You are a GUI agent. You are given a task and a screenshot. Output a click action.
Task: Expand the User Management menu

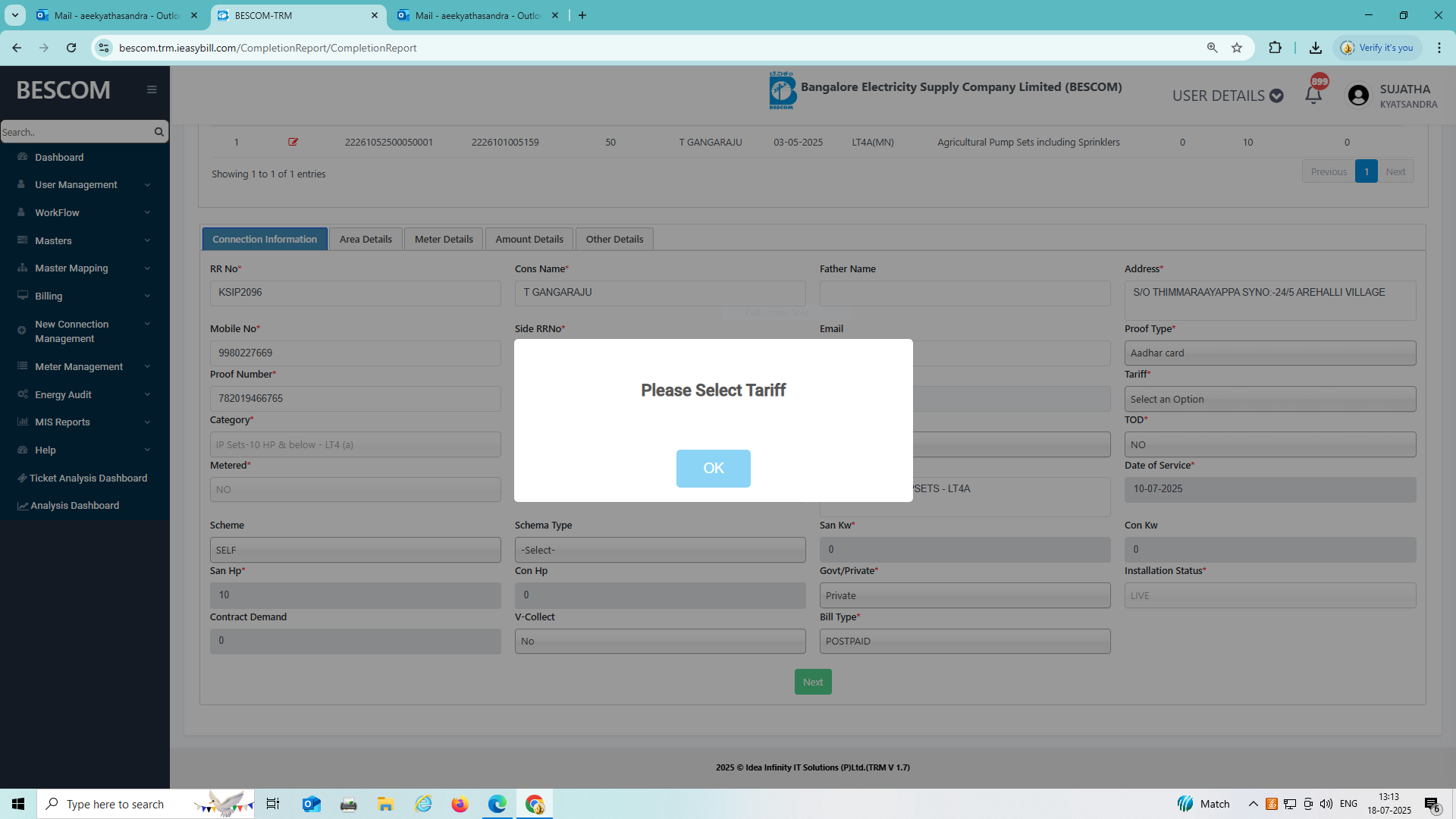(x=84, y=184)
